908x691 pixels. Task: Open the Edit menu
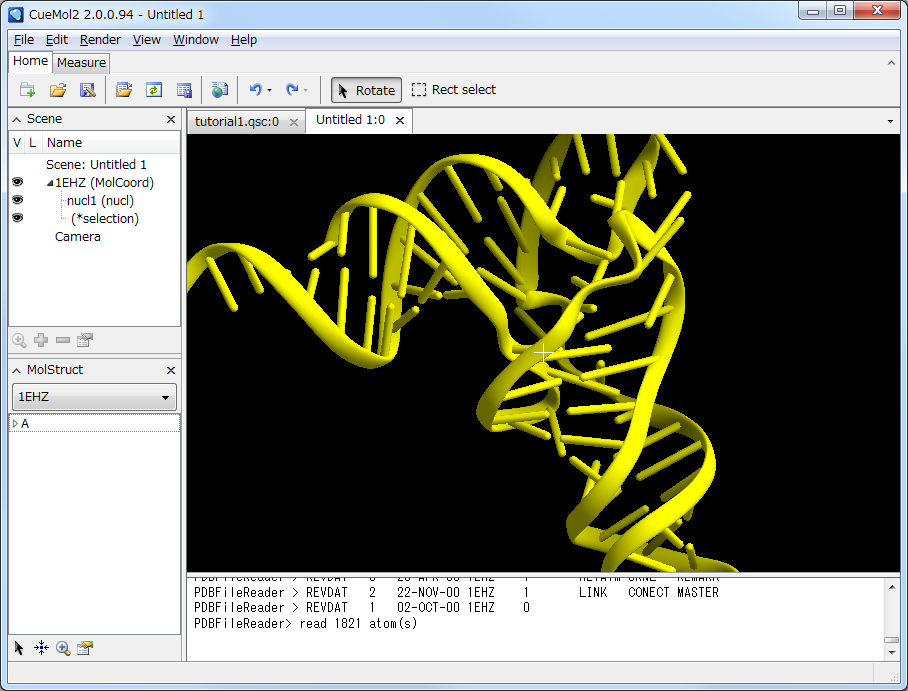57,40
